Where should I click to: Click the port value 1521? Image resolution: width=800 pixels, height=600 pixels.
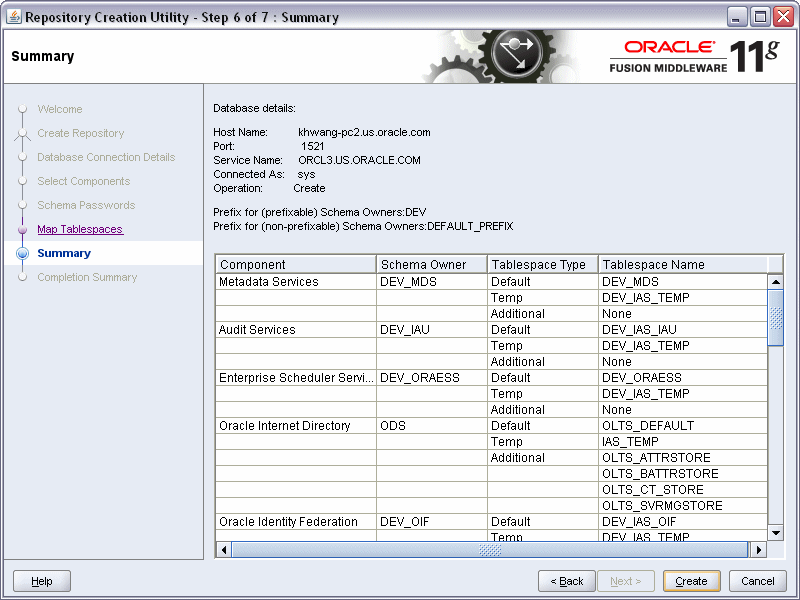[x=313, y=146]
